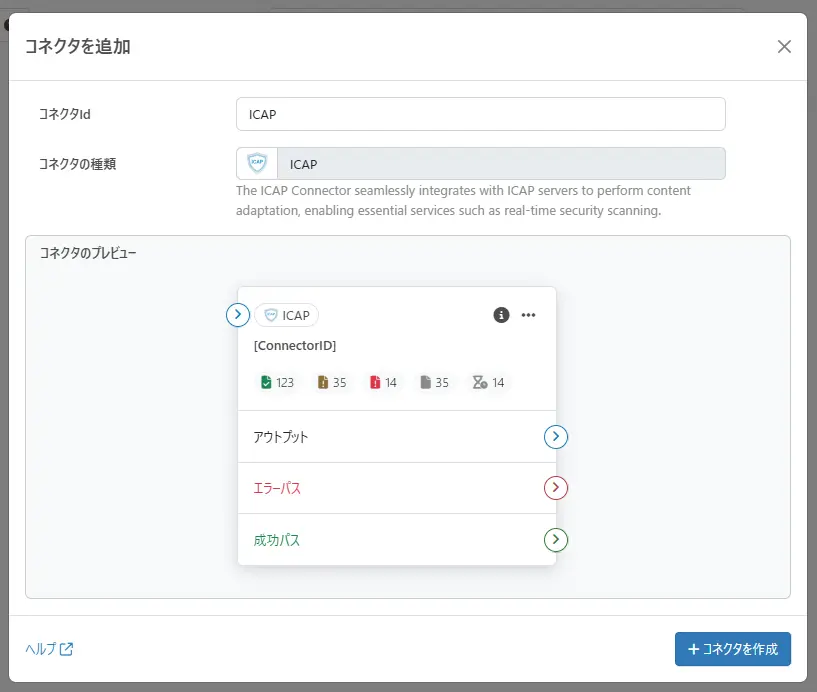Image resolution: width=817 pixels, height=692 pixels.
Task: Click the green success count document icon
Action: (268, 382)
